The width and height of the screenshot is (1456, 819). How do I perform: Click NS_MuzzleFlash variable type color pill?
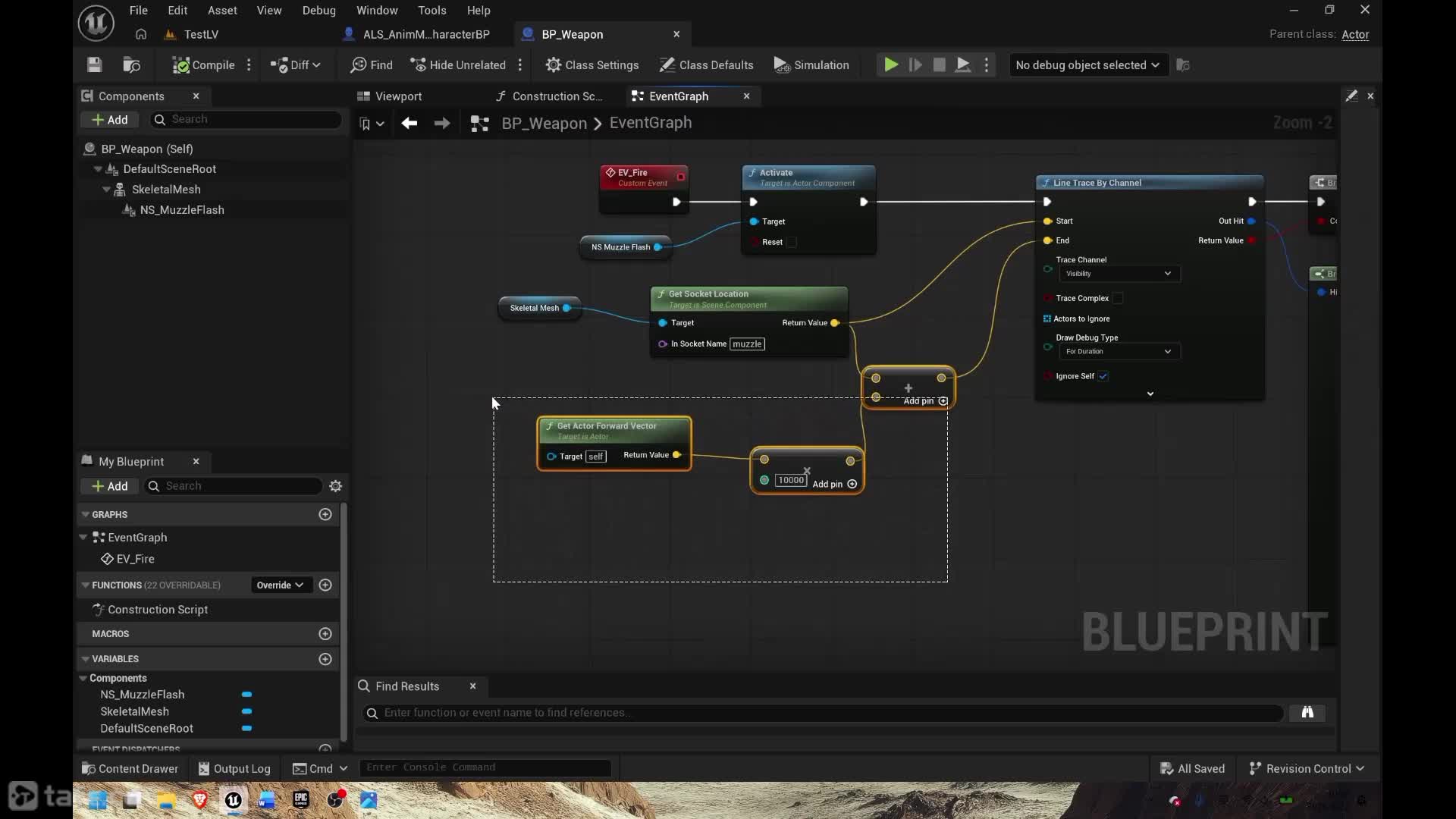coord(246,695)
